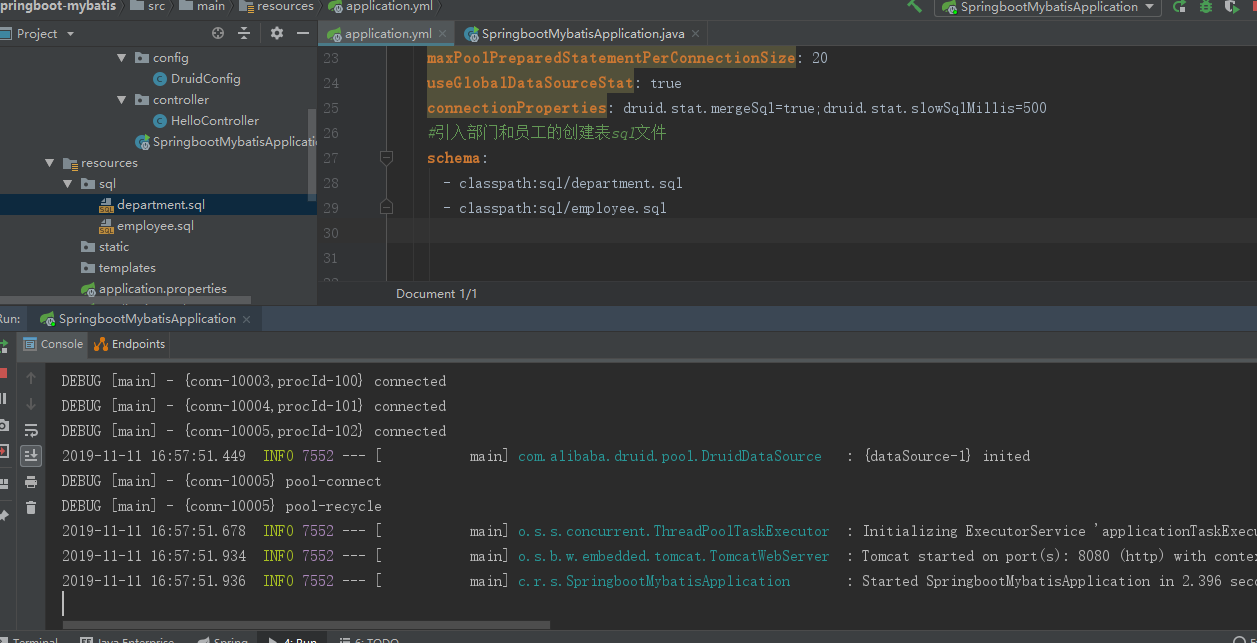Viewport: 1257px width, 643px height.
Task: Clear console with the trash icon
Action: (x=31, y=508)
